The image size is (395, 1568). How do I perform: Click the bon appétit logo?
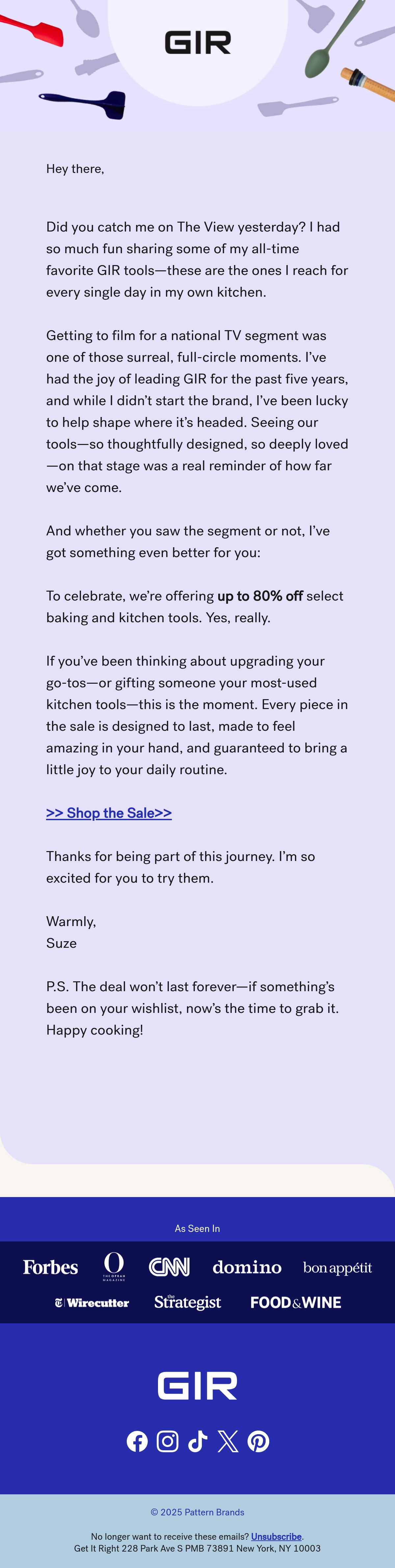point(338,1268)
